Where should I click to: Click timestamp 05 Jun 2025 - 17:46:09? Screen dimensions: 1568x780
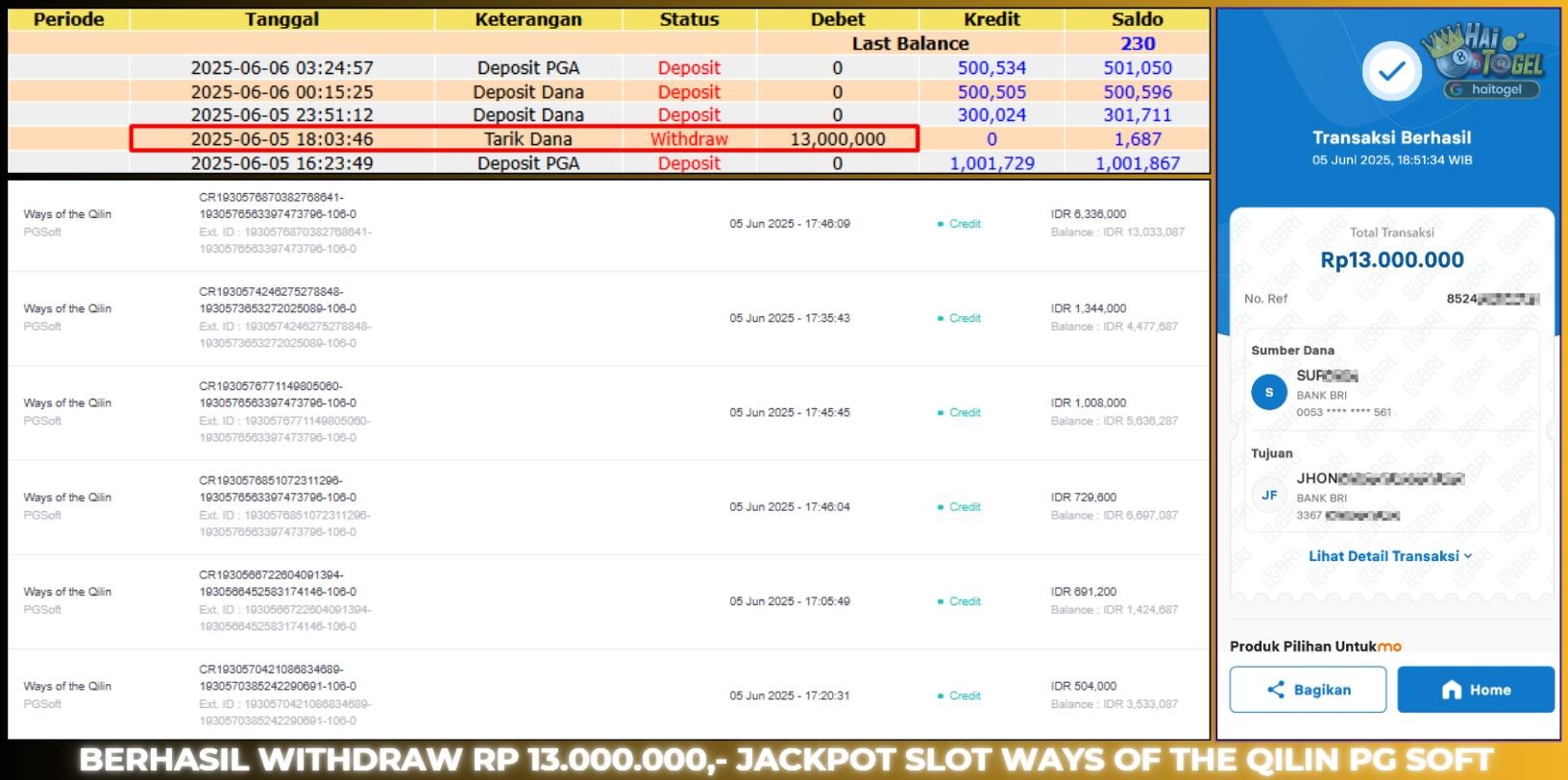(790, 224)
